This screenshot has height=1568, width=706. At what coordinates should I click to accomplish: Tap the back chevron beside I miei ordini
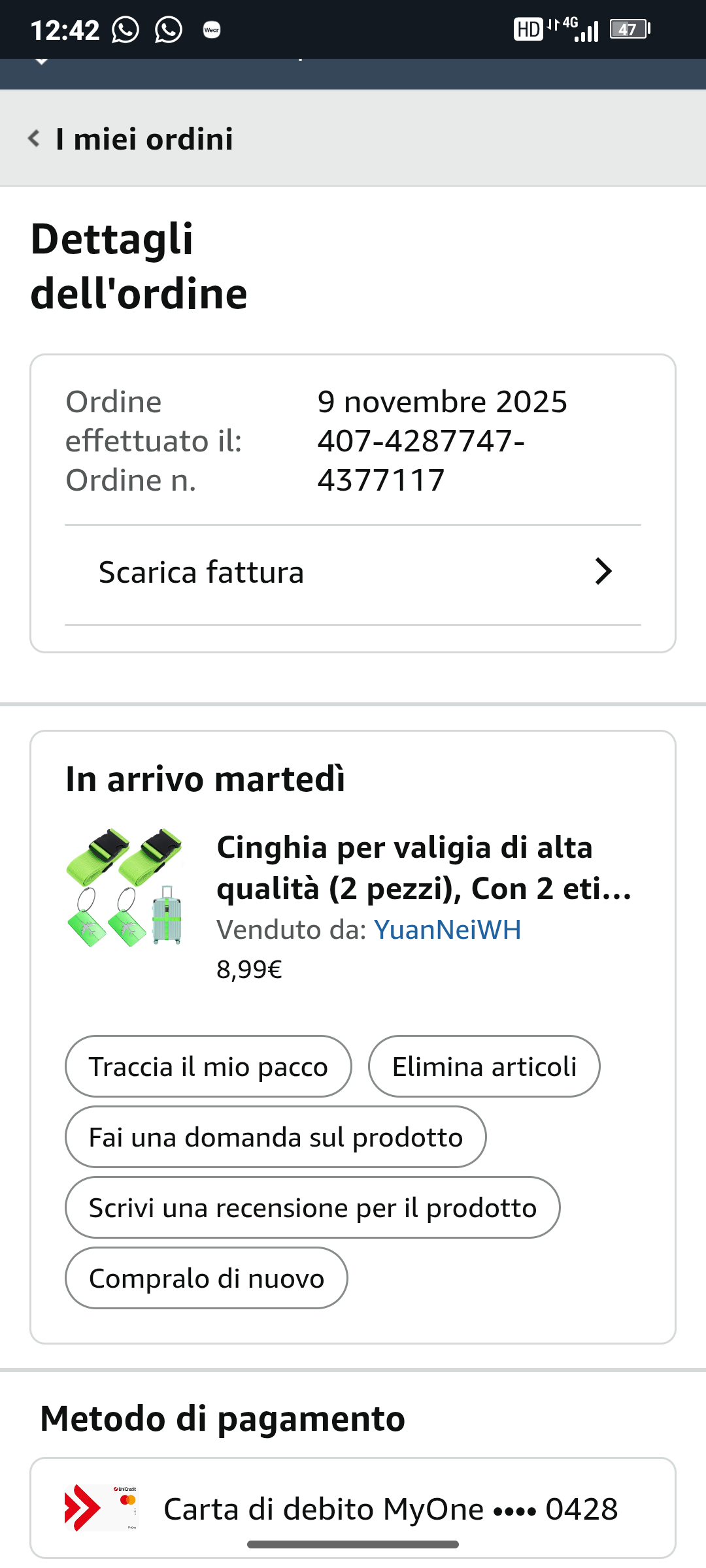click(x=34, y=139)
